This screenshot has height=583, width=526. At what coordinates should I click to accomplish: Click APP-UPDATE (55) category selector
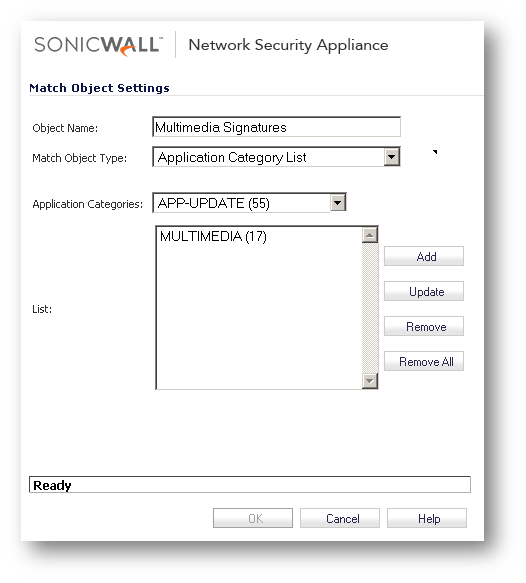[249, 203]
